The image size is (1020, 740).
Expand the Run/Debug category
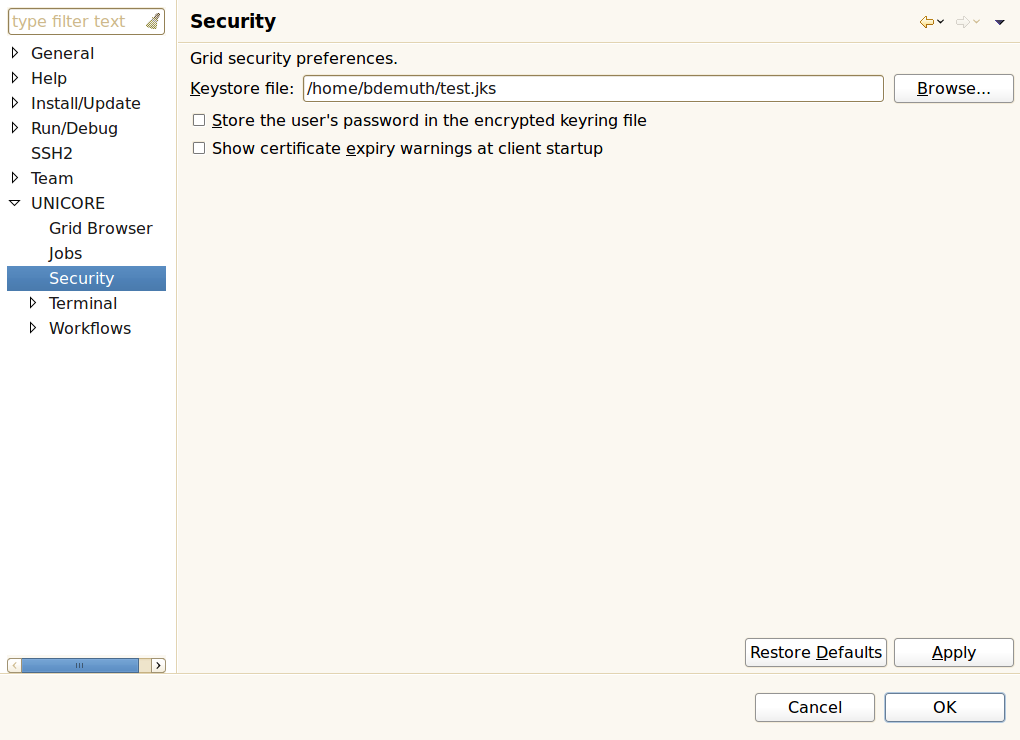[15, 128]
